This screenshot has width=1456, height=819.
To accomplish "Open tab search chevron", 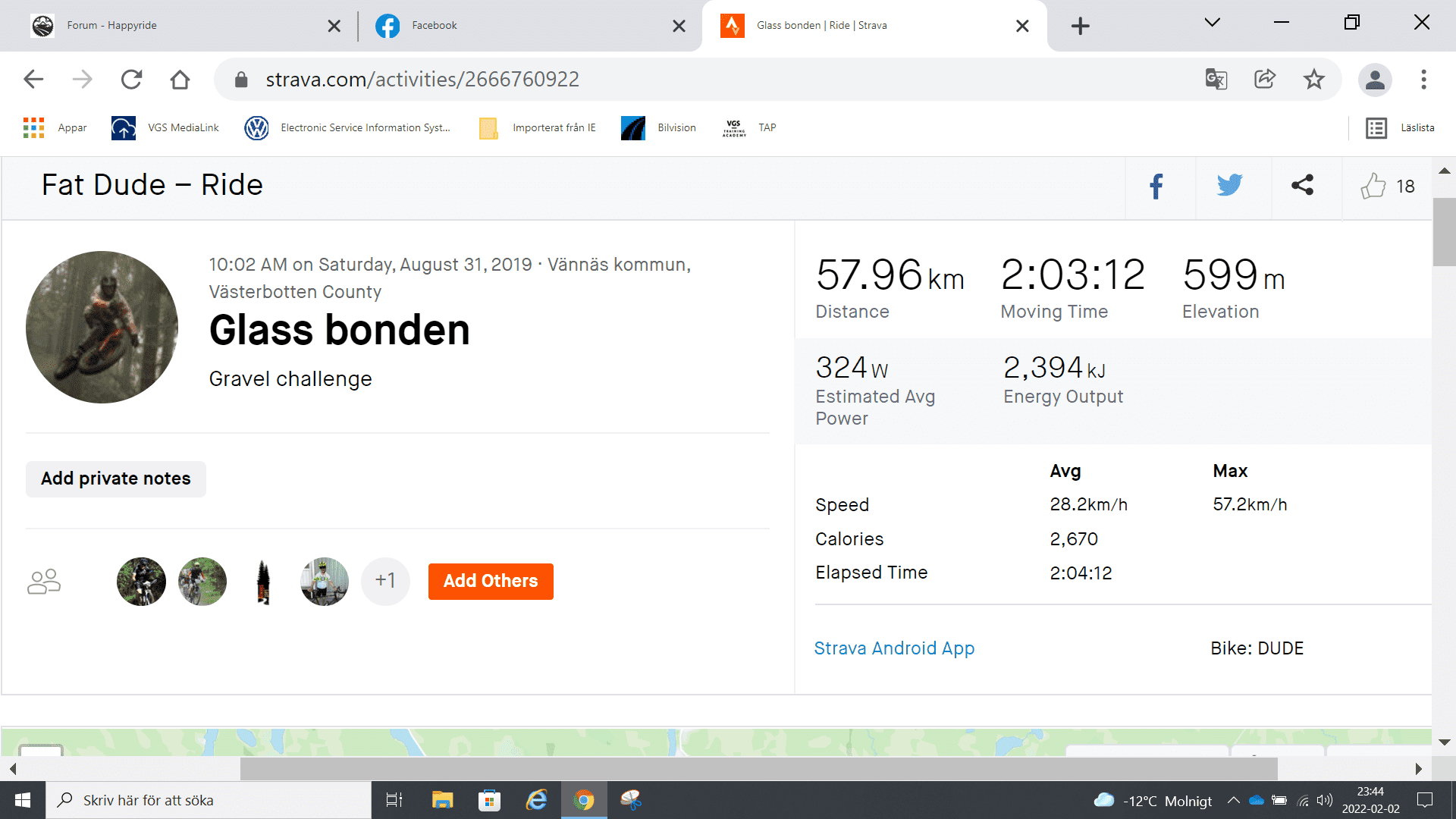I will click(1212, 23).
